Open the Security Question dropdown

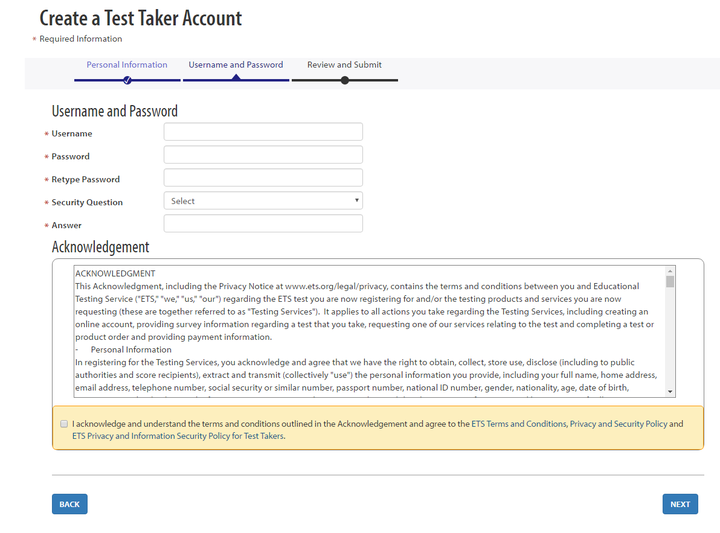(263, 201)
